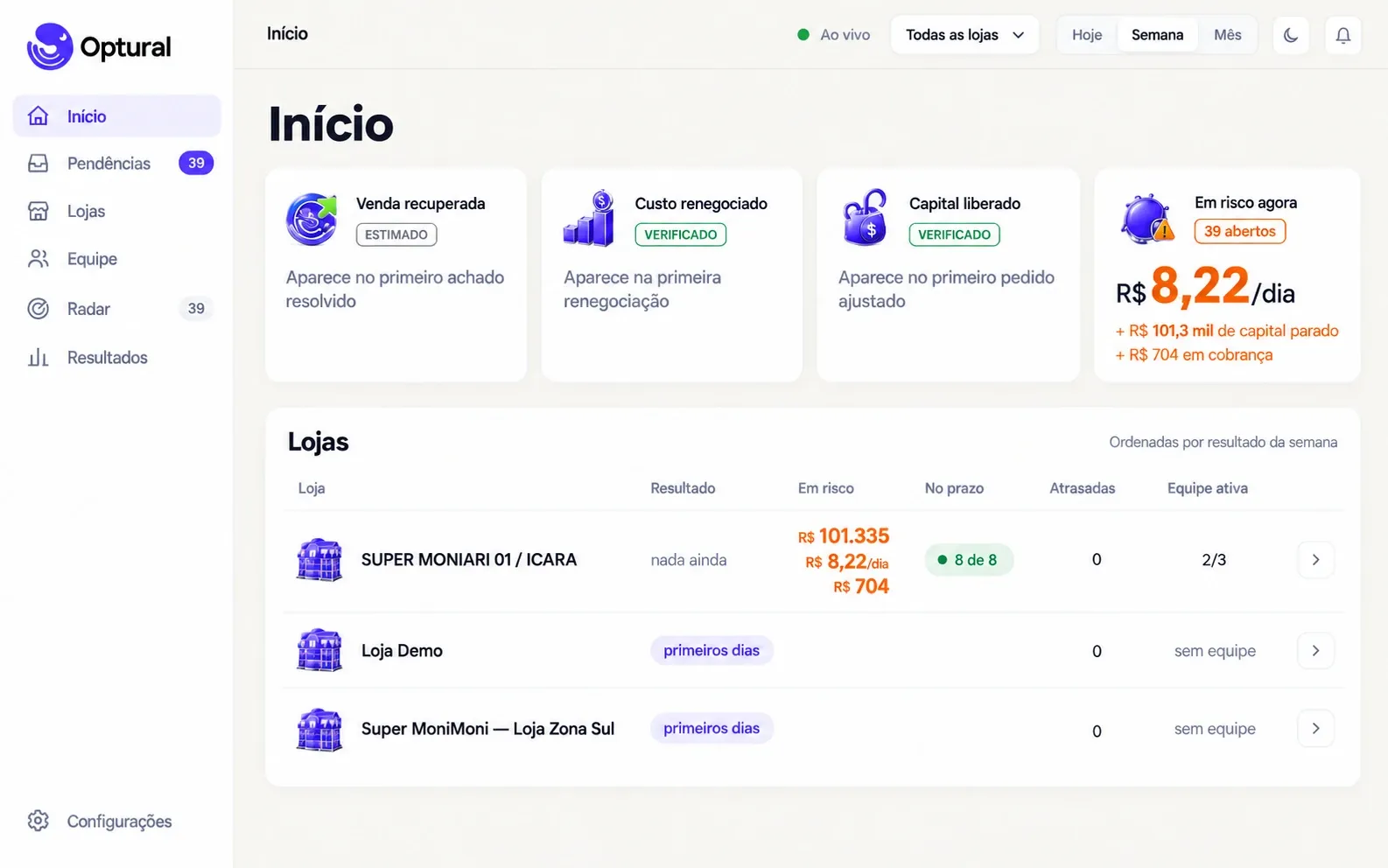Open Radar via the target icon

[x=38, y=309]
